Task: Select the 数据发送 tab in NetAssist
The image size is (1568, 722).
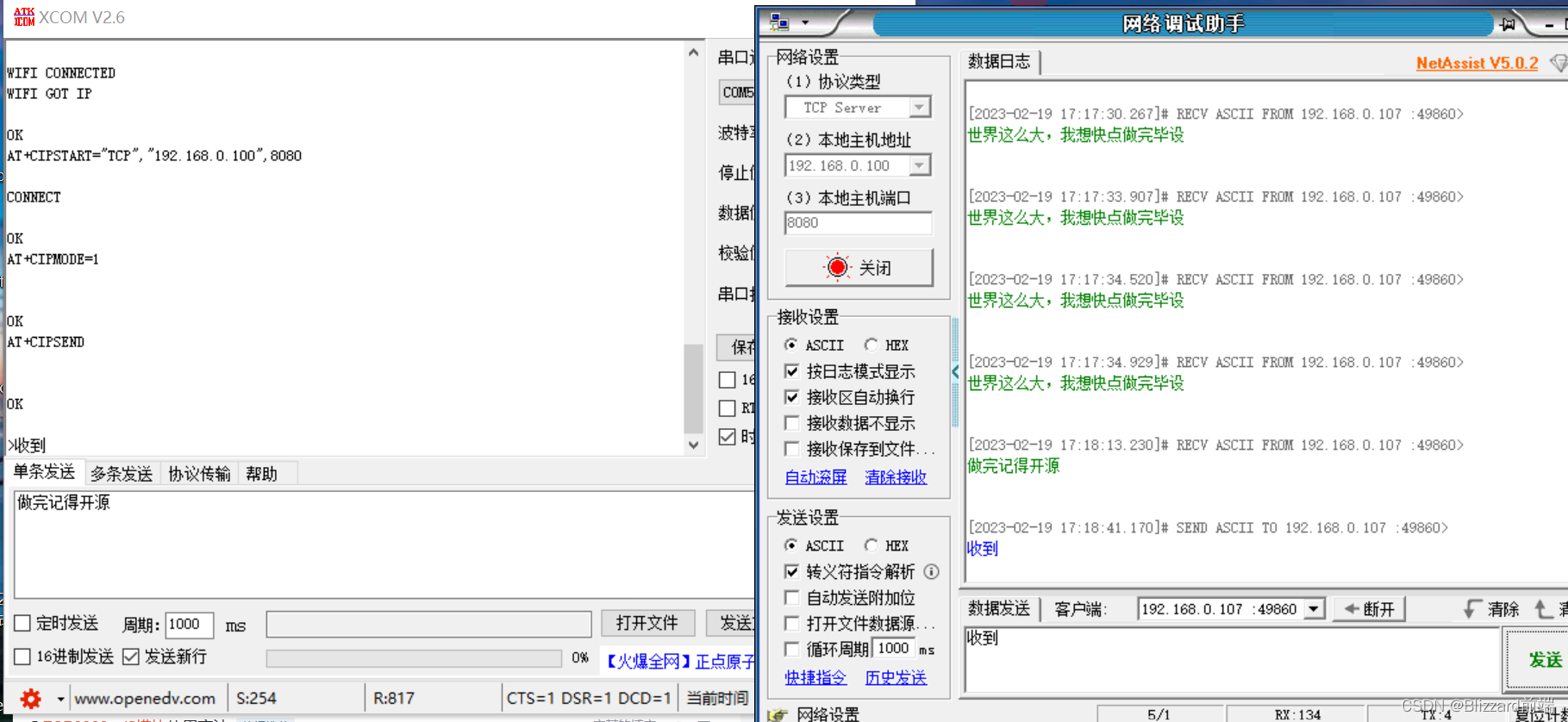Action: pos(999,609)
